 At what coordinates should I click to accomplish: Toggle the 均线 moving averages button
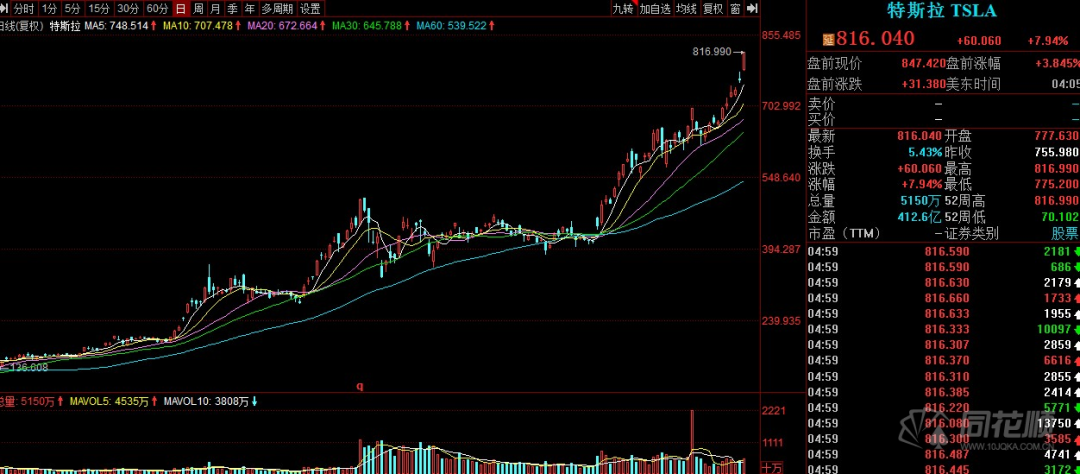686,9
